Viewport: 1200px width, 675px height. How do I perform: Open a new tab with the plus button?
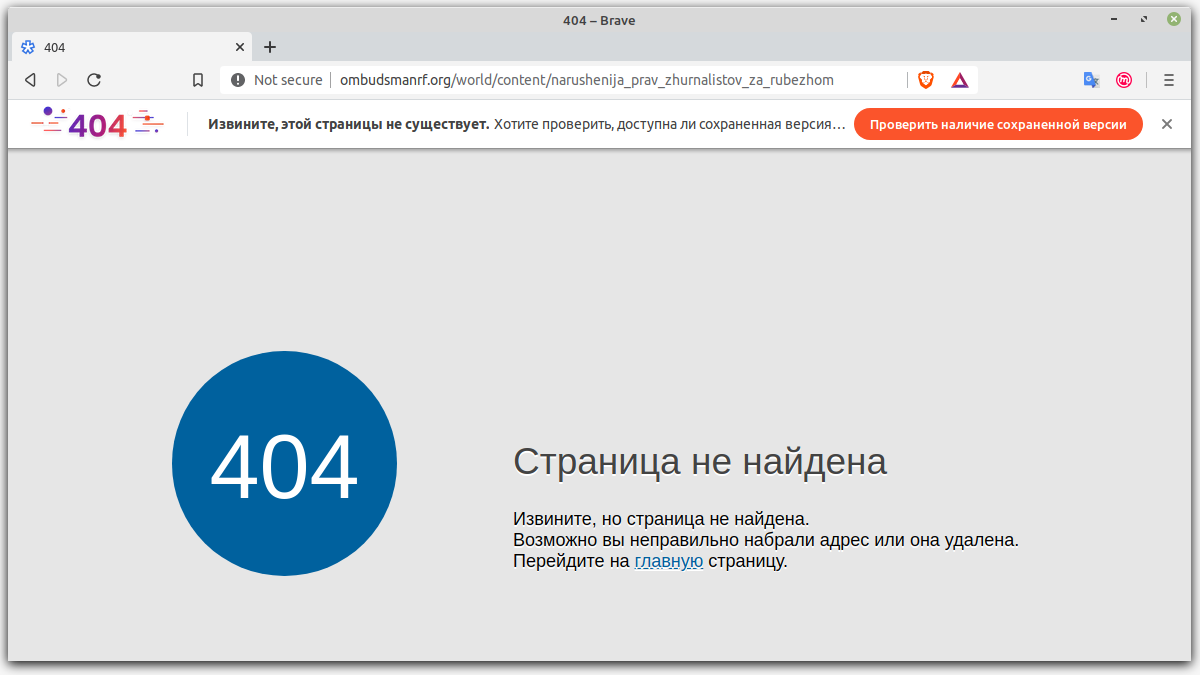(270, 46)
